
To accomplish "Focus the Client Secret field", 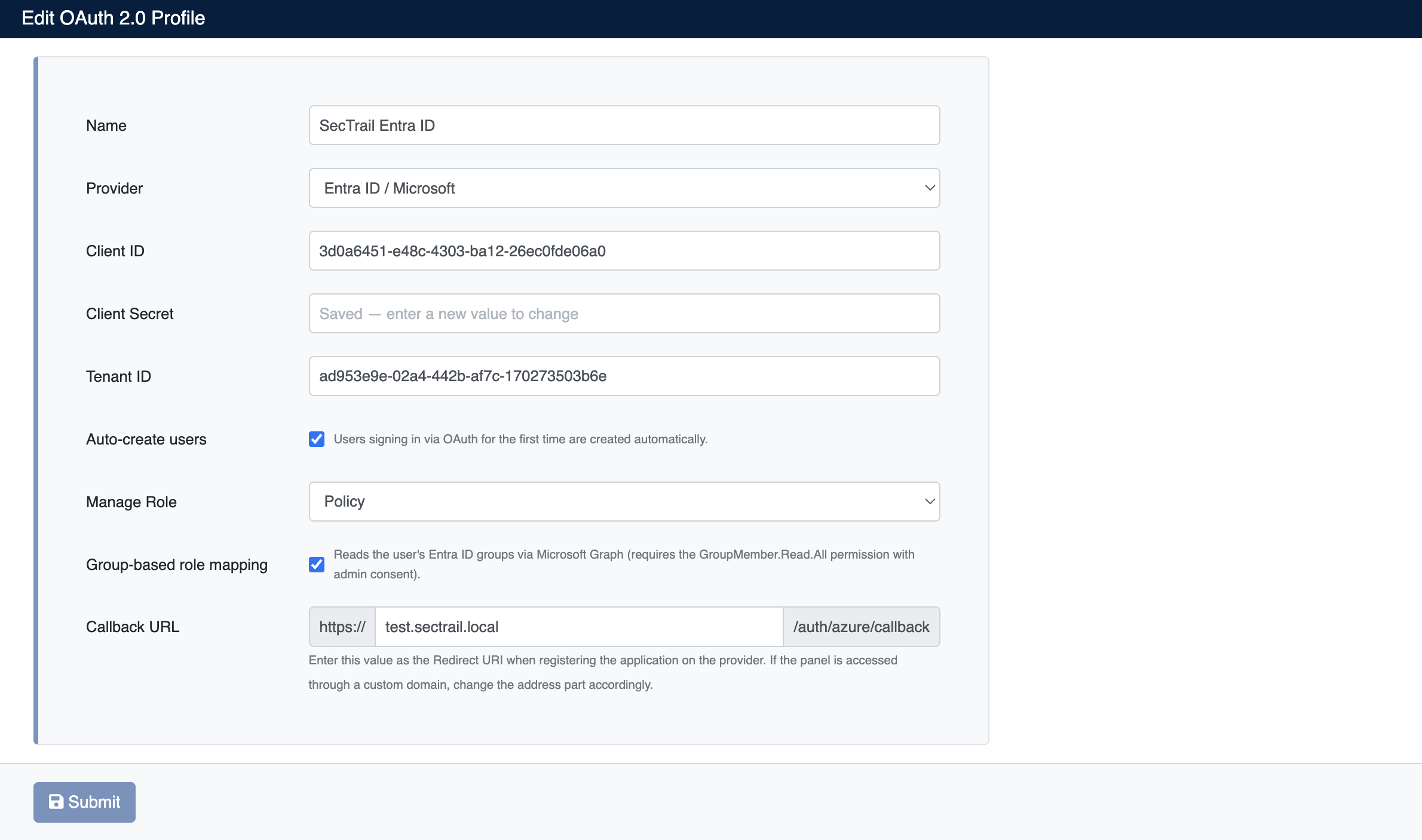I will coord(624,314).
